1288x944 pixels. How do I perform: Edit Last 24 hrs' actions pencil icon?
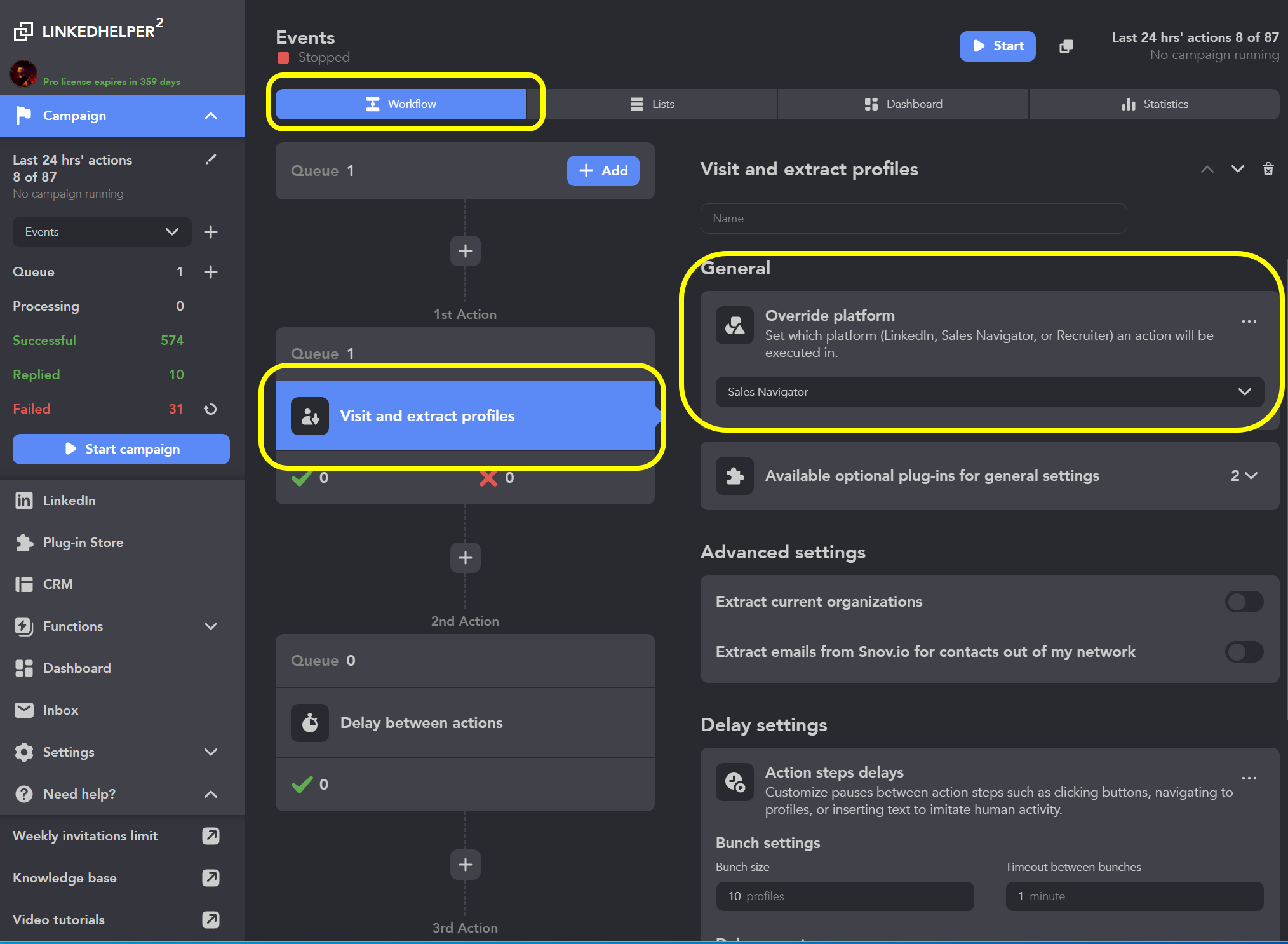point(211,159)
